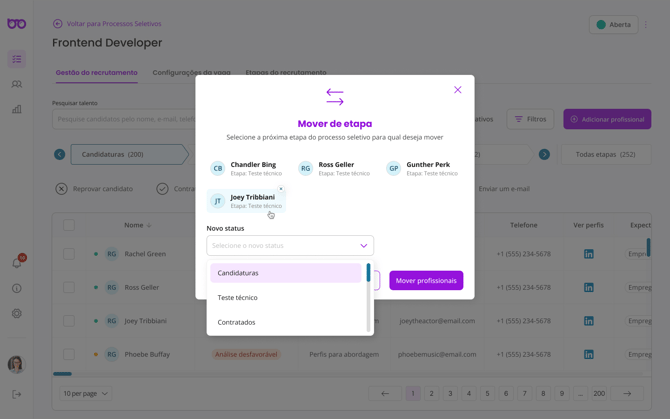Open the three-dot menu beside Aberta
670x419 pixels.
pyautogui.click(x=646, y=25)
